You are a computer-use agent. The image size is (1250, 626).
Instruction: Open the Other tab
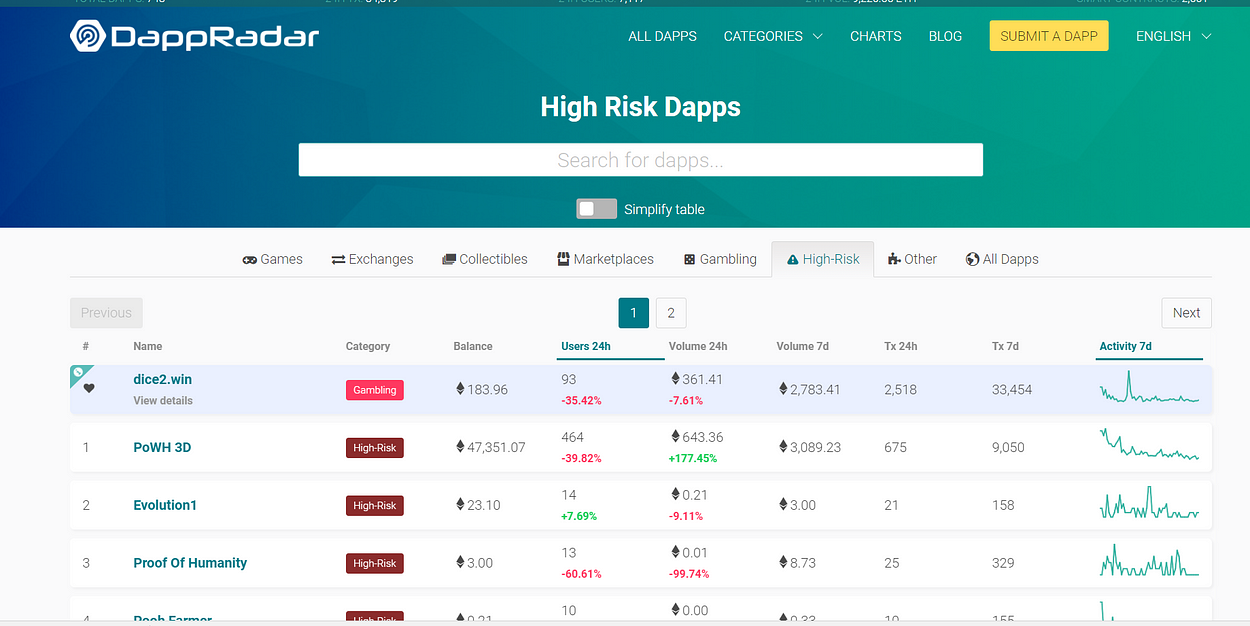[912, 259]
